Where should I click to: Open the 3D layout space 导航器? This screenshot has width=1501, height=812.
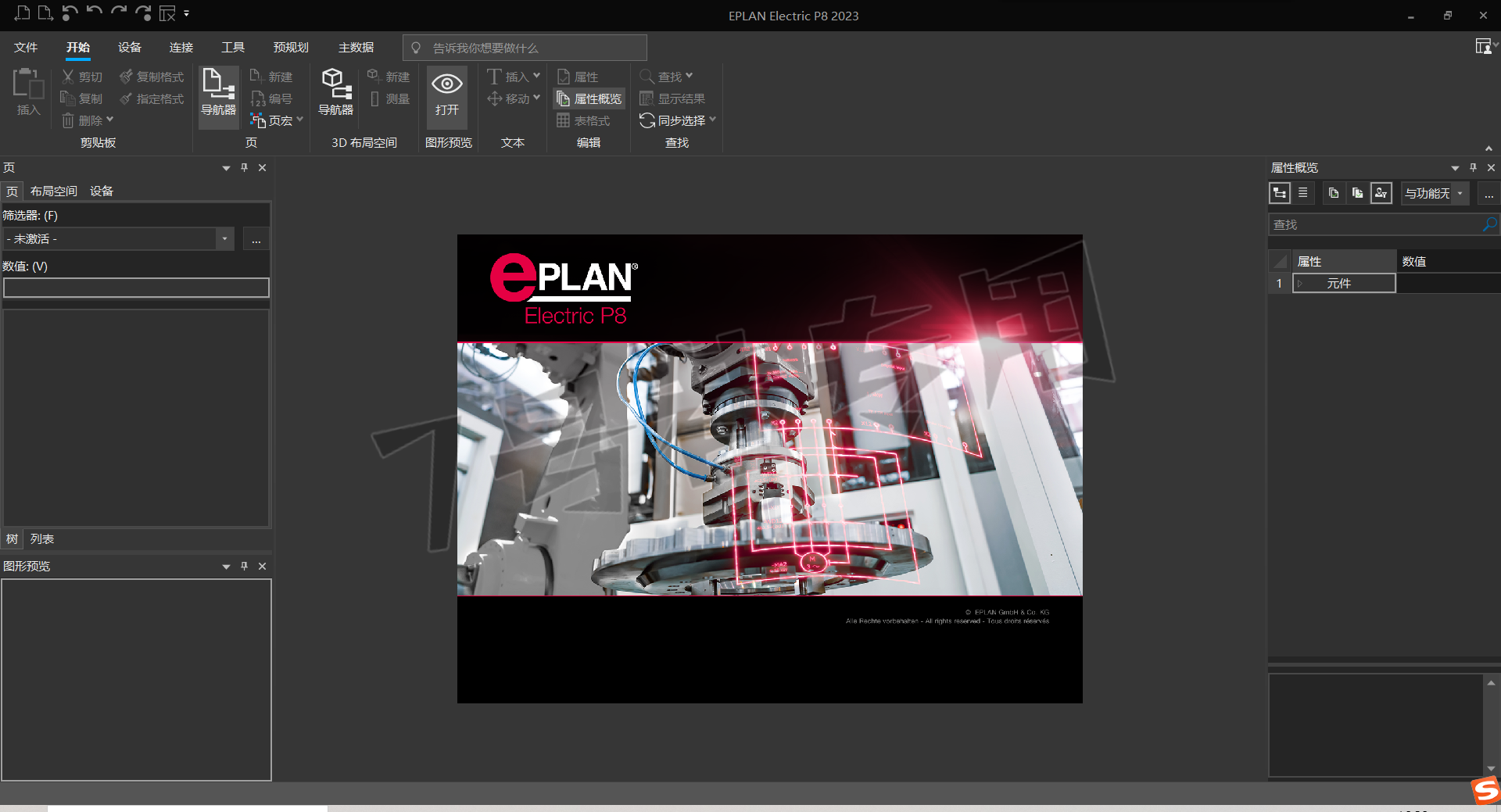coord(336,92)
